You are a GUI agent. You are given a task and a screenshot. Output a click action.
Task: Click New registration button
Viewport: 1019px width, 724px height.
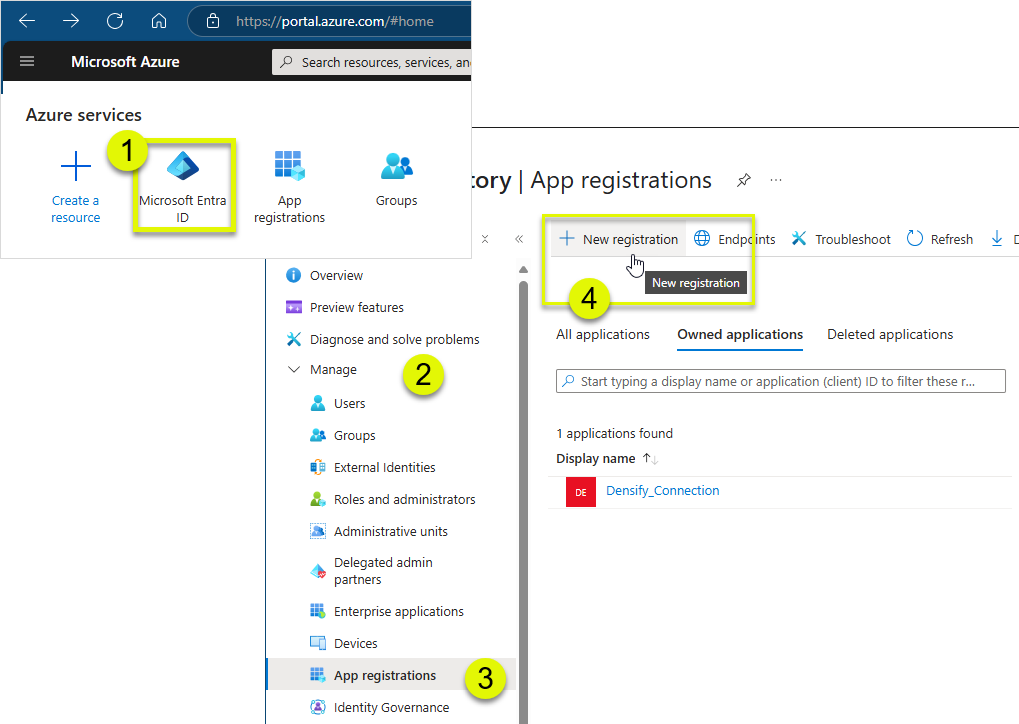click(618, 239)
